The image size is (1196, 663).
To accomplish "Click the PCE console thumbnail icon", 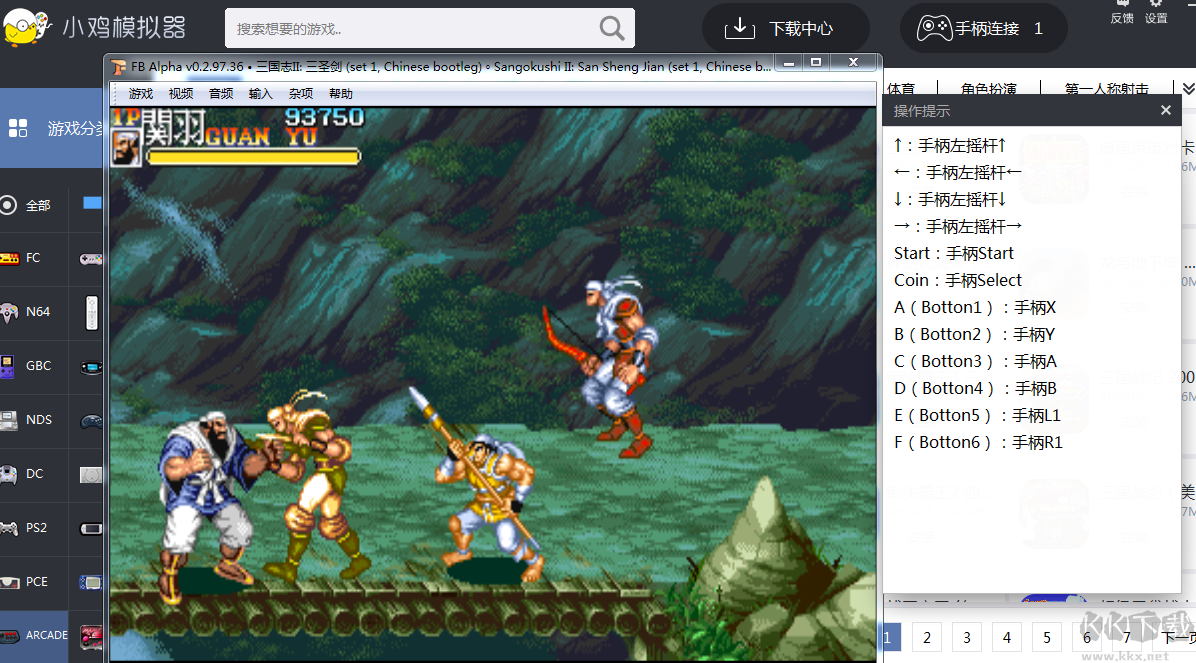I will pyautogui.click(x=91, y=583).
